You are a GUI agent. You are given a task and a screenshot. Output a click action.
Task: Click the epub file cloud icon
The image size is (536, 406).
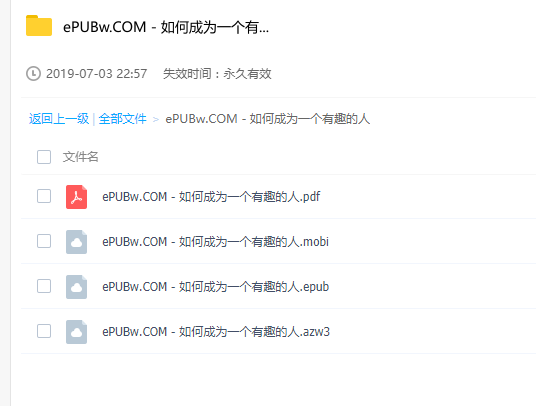(76, 287)
